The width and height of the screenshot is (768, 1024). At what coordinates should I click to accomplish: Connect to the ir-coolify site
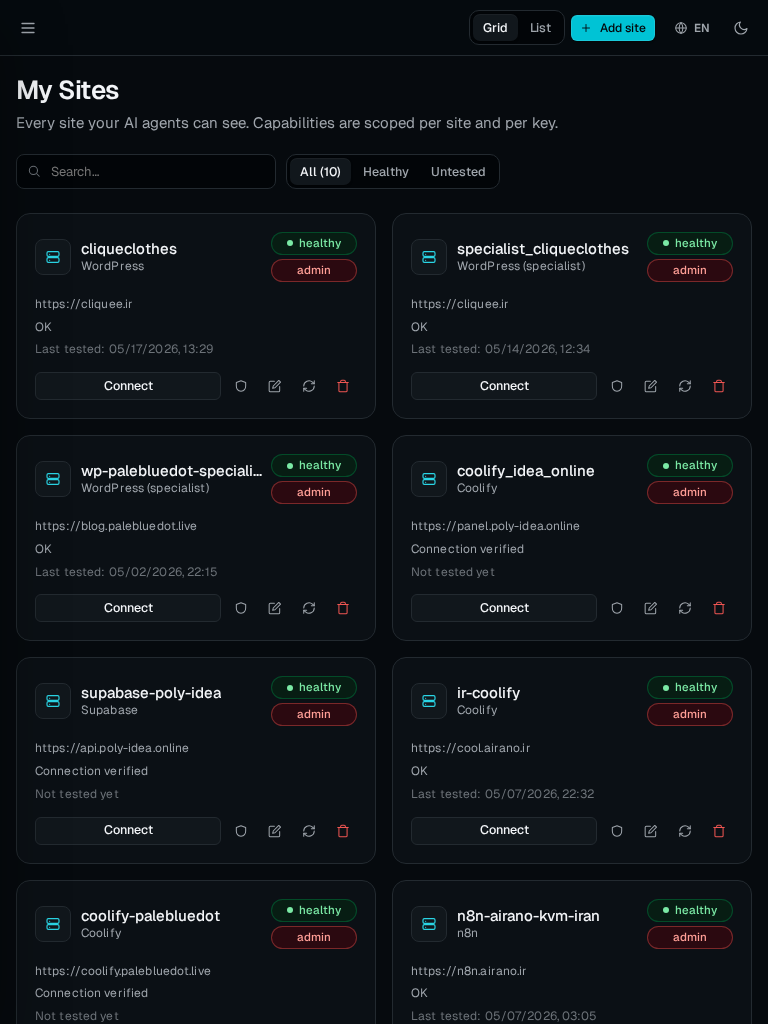tap(504, 831)
